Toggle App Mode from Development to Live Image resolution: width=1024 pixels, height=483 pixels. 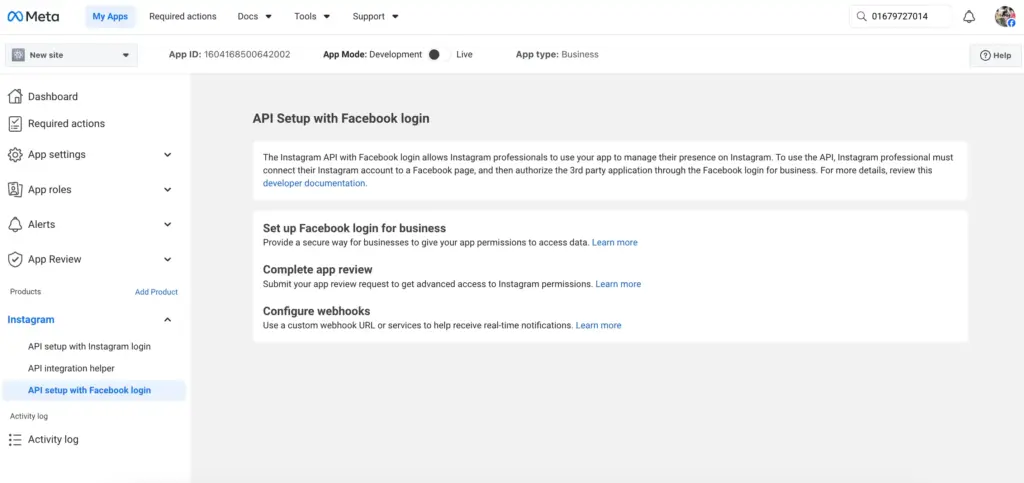point(438,55)
